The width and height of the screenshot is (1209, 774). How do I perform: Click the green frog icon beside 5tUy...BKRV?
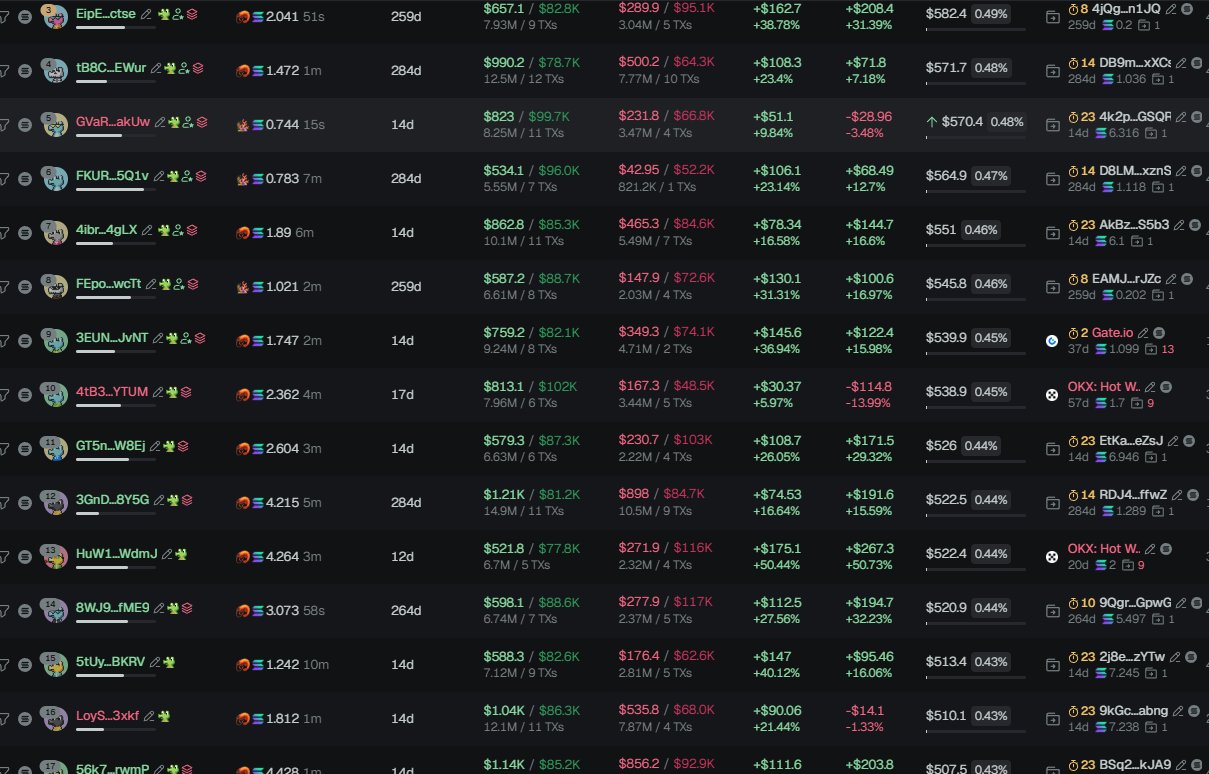pos(169,662)
